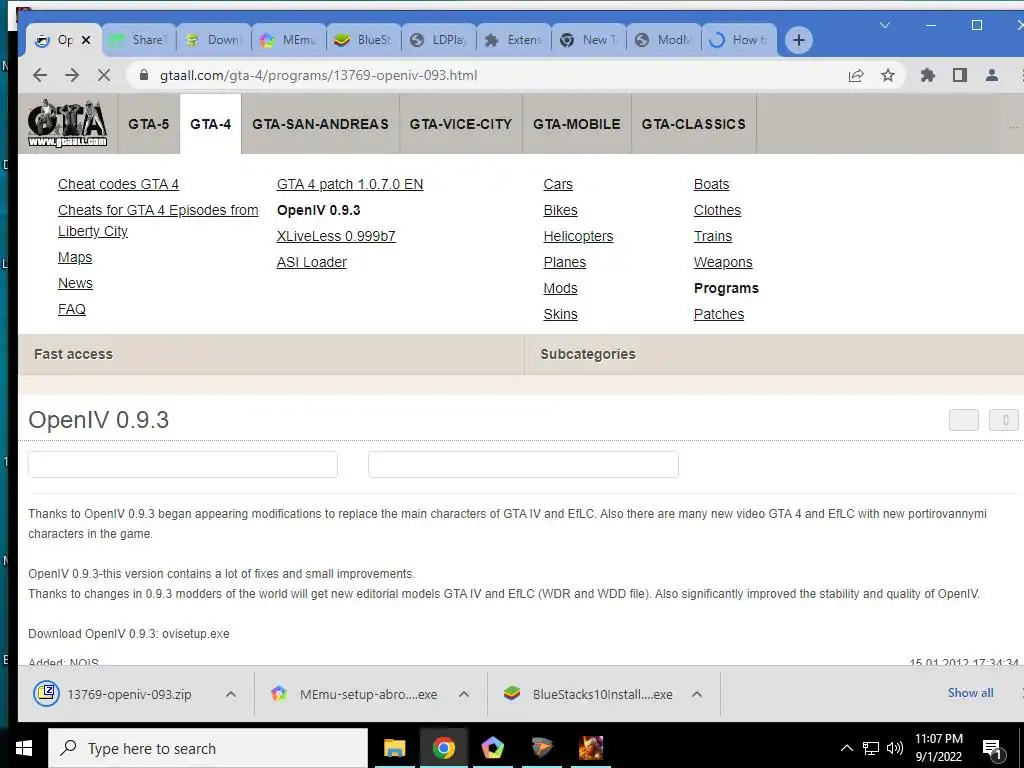Open the GTA-VICE-CITY section

[460, 124]
